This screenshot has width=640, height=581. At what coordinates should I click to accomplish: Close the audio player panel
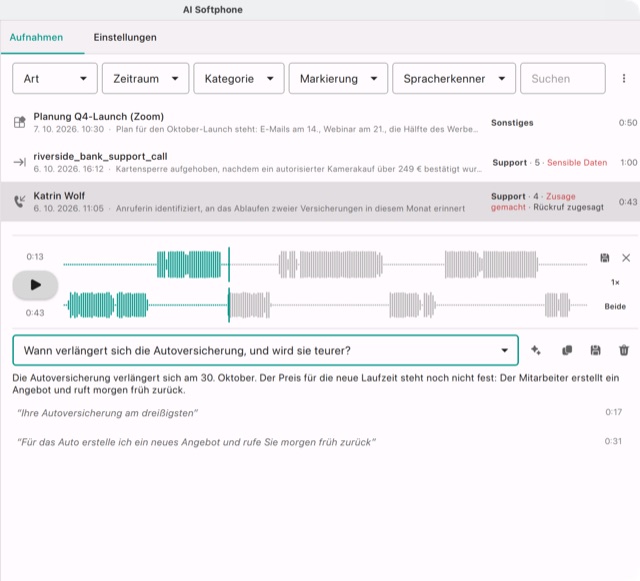pyautogui.click(x=626, y=258)
